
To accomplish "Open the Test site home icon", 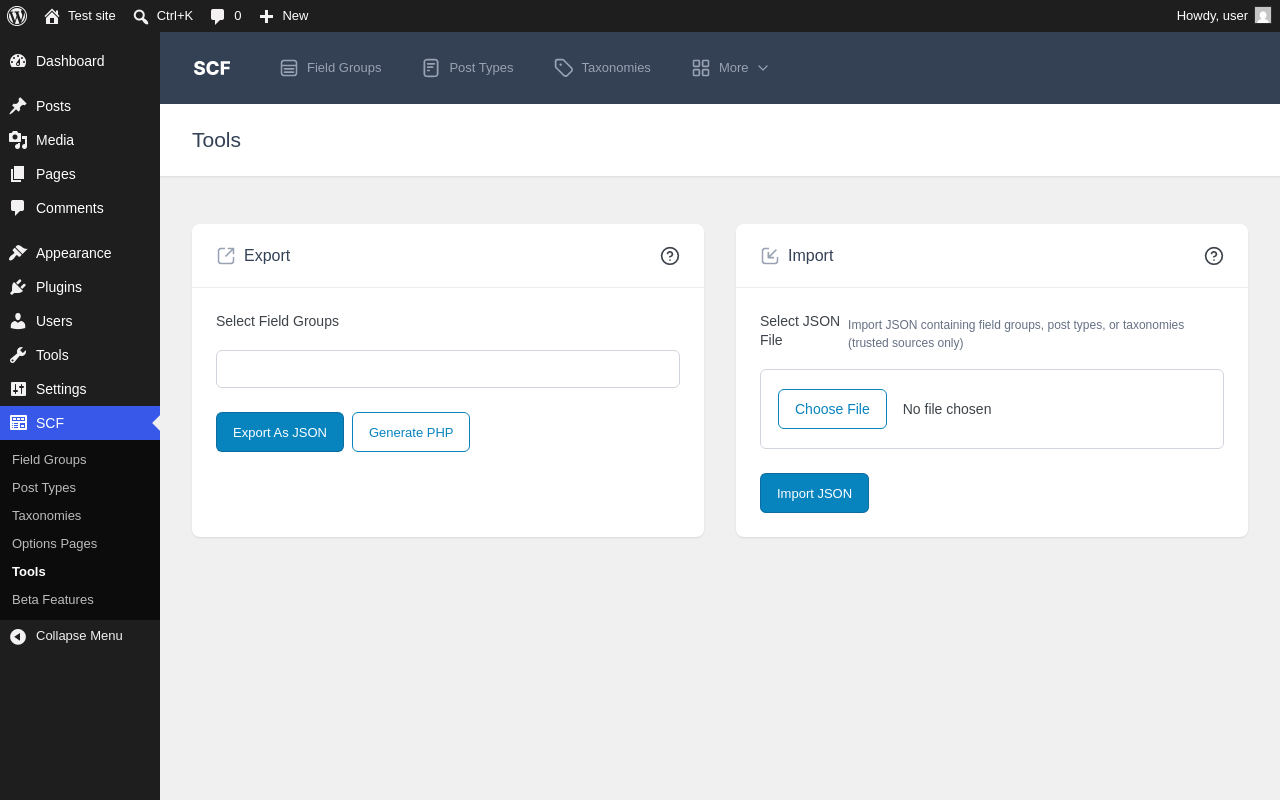I will [52, 16].
